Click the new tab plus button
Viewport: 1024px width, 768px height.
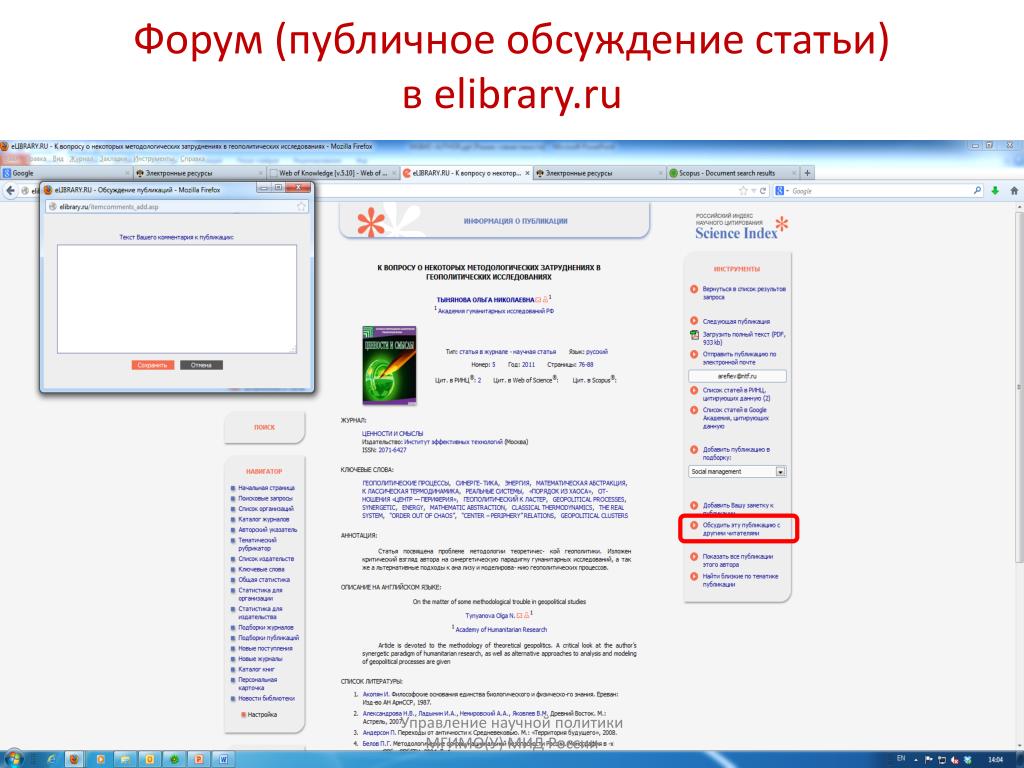[x=807, y=173]
